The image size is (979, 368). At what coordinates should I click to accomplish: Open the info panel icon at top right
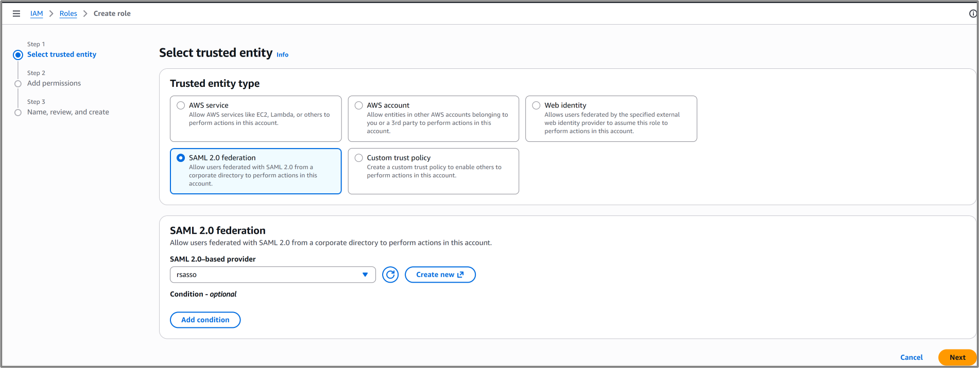click(972, 13)
